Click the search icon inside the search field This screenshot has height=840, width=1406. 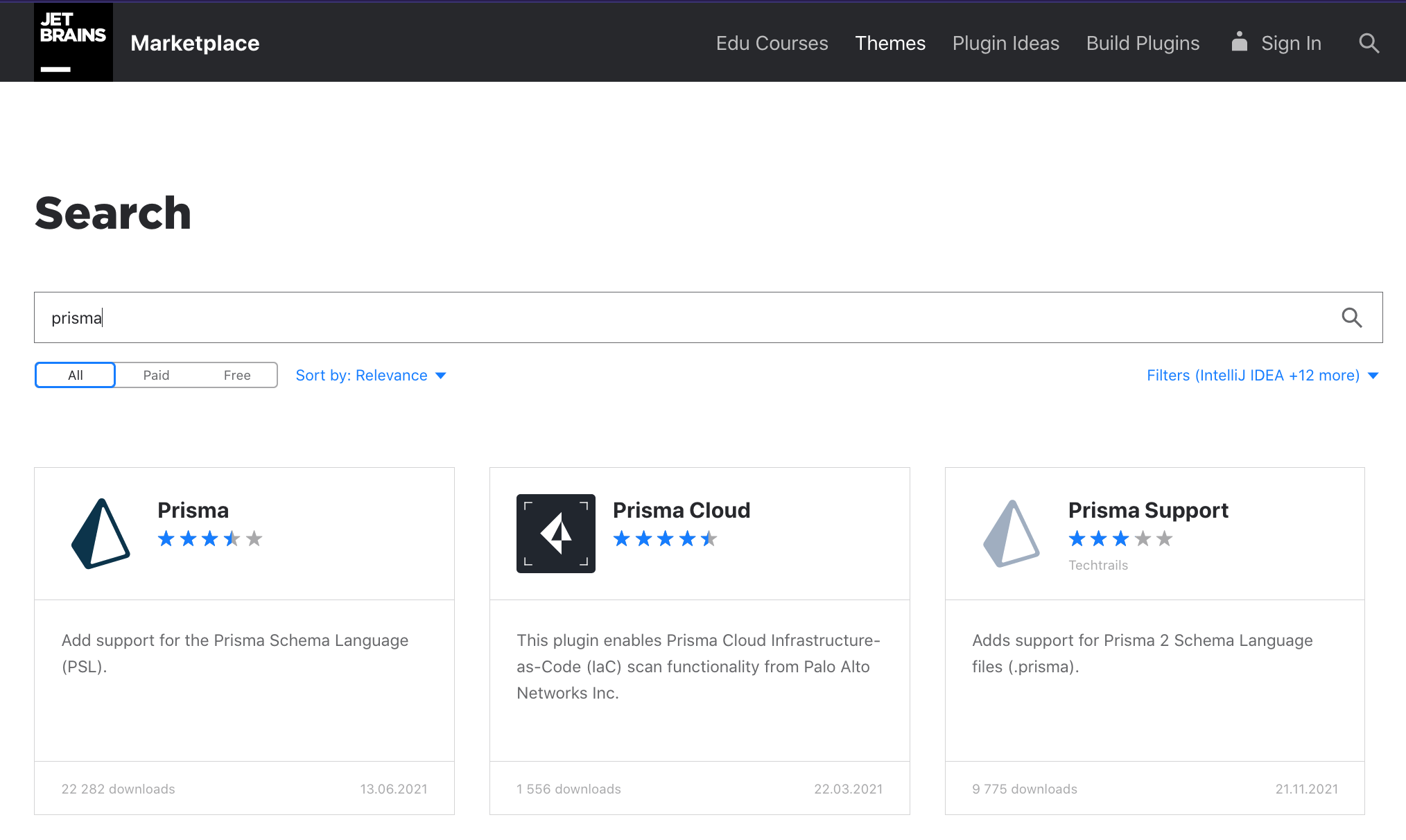tap(1352, 317)
